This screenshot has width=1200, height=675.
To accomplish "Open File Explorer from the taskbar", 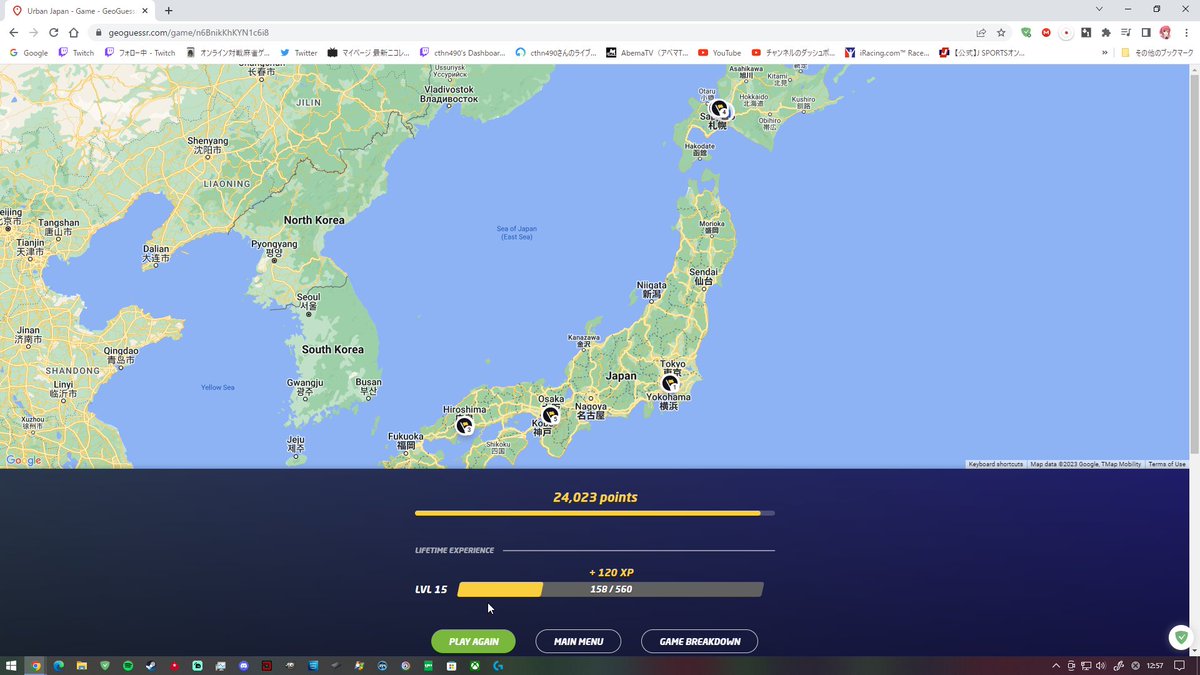I will pyautogui.click(x=82, y=665).
